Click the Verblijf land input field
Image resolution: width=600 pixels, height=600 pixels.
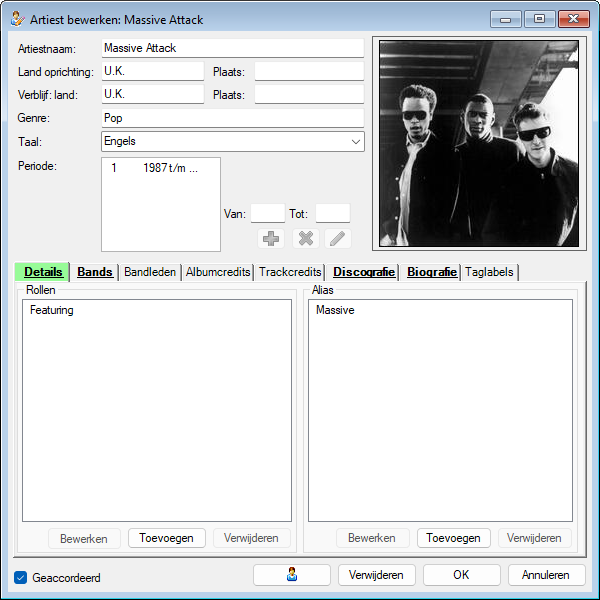153,94
